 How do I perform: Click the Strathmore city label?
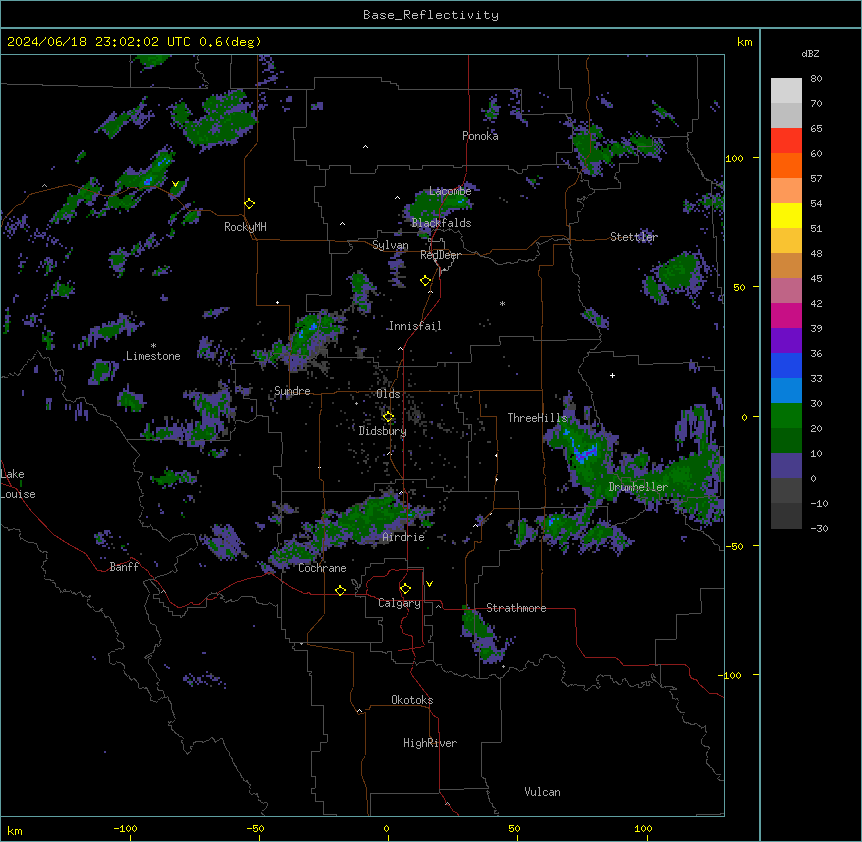click(x=516, y=608)
